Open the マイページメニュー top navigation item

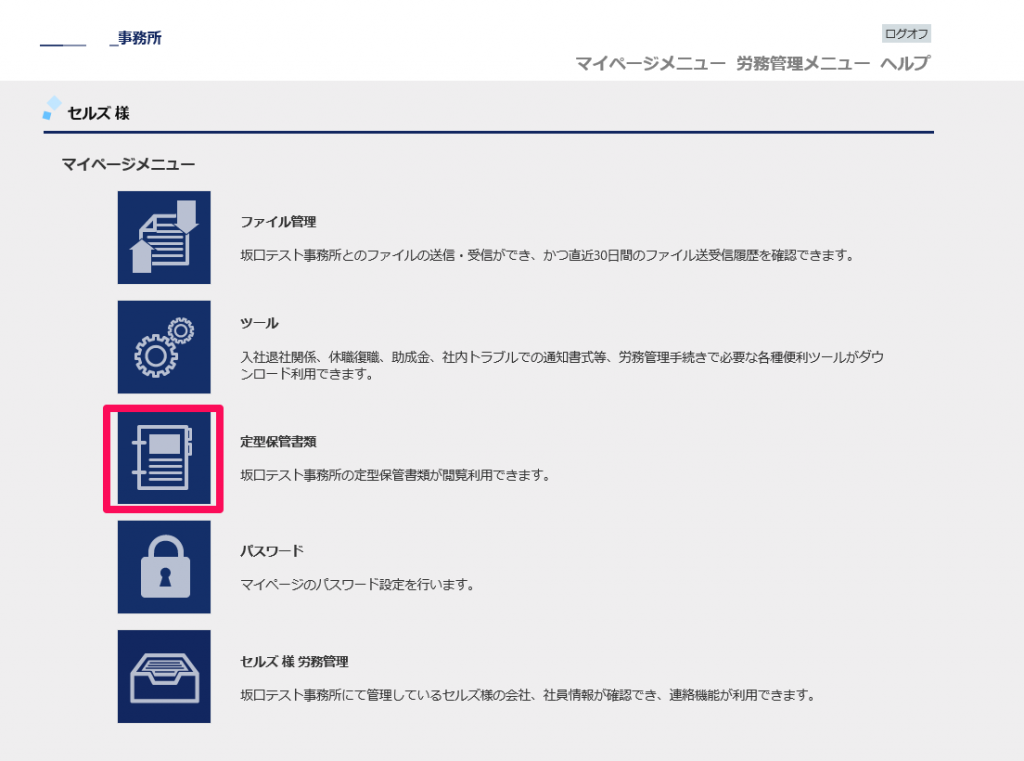[650, 63]
